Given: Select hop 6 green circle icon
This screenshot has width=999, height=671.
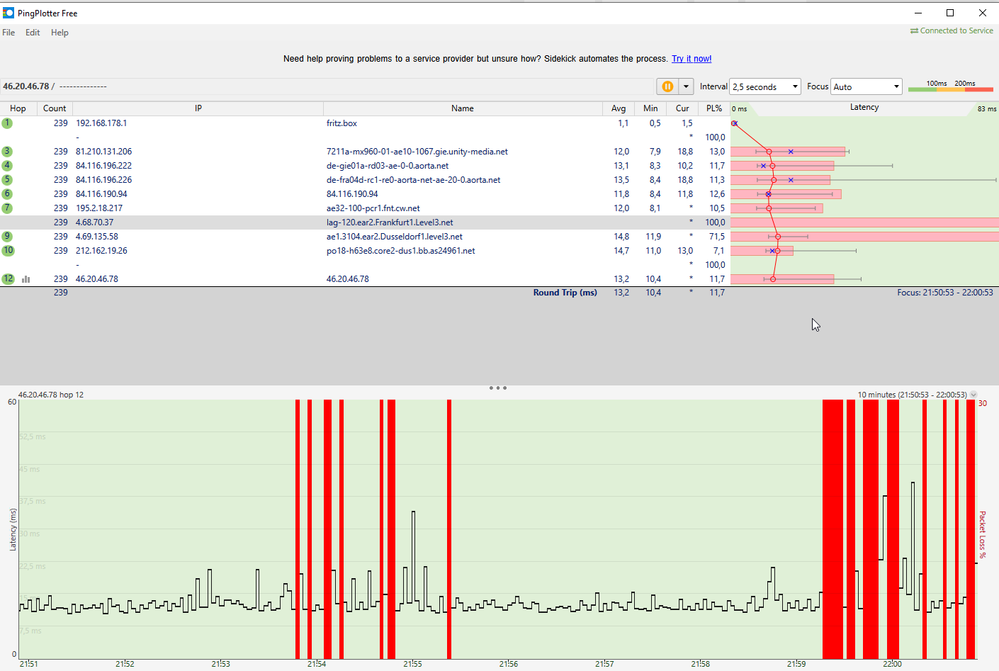Looking at the screenshot, I should [x=7, y=194].
